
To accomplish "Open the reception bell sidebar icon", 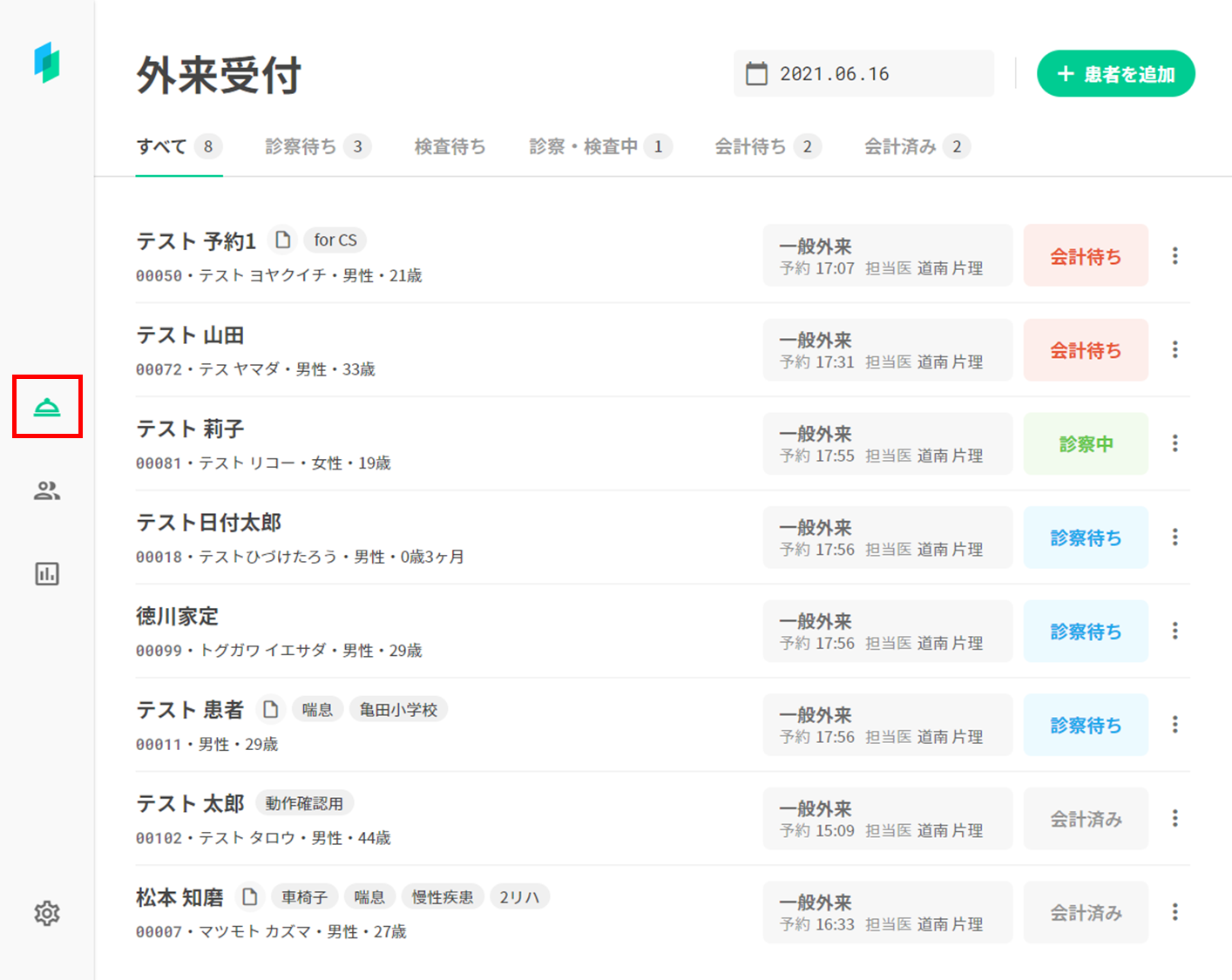I will [x=47, y=407].
